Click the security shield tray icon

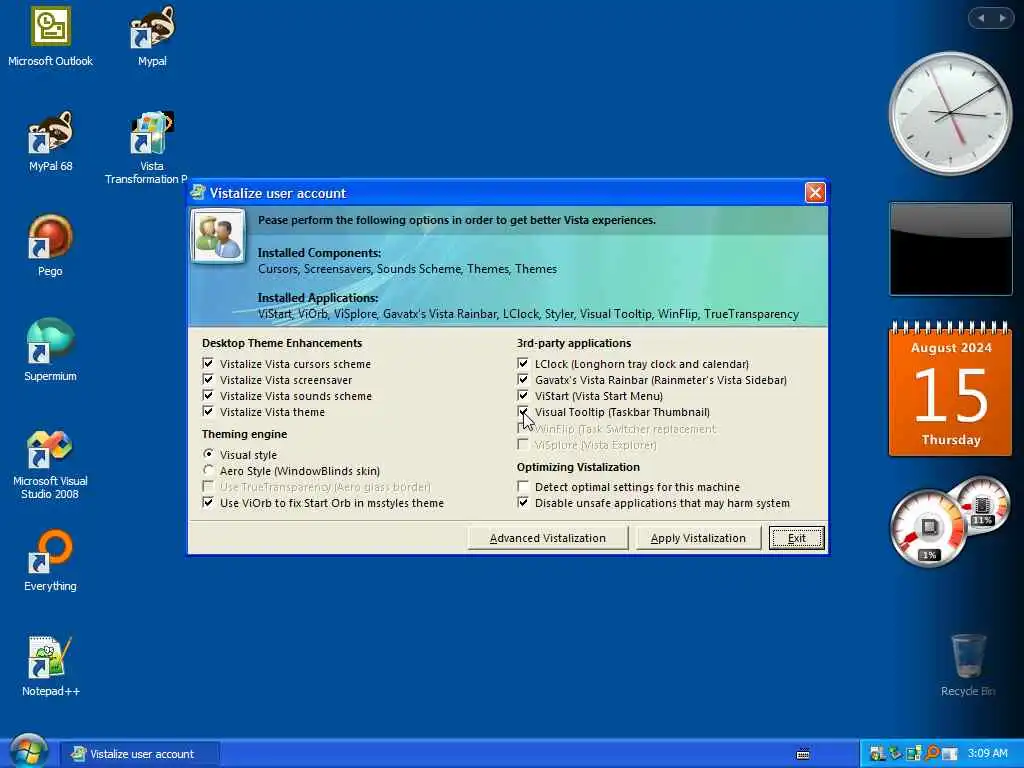(x=877, y=754)
